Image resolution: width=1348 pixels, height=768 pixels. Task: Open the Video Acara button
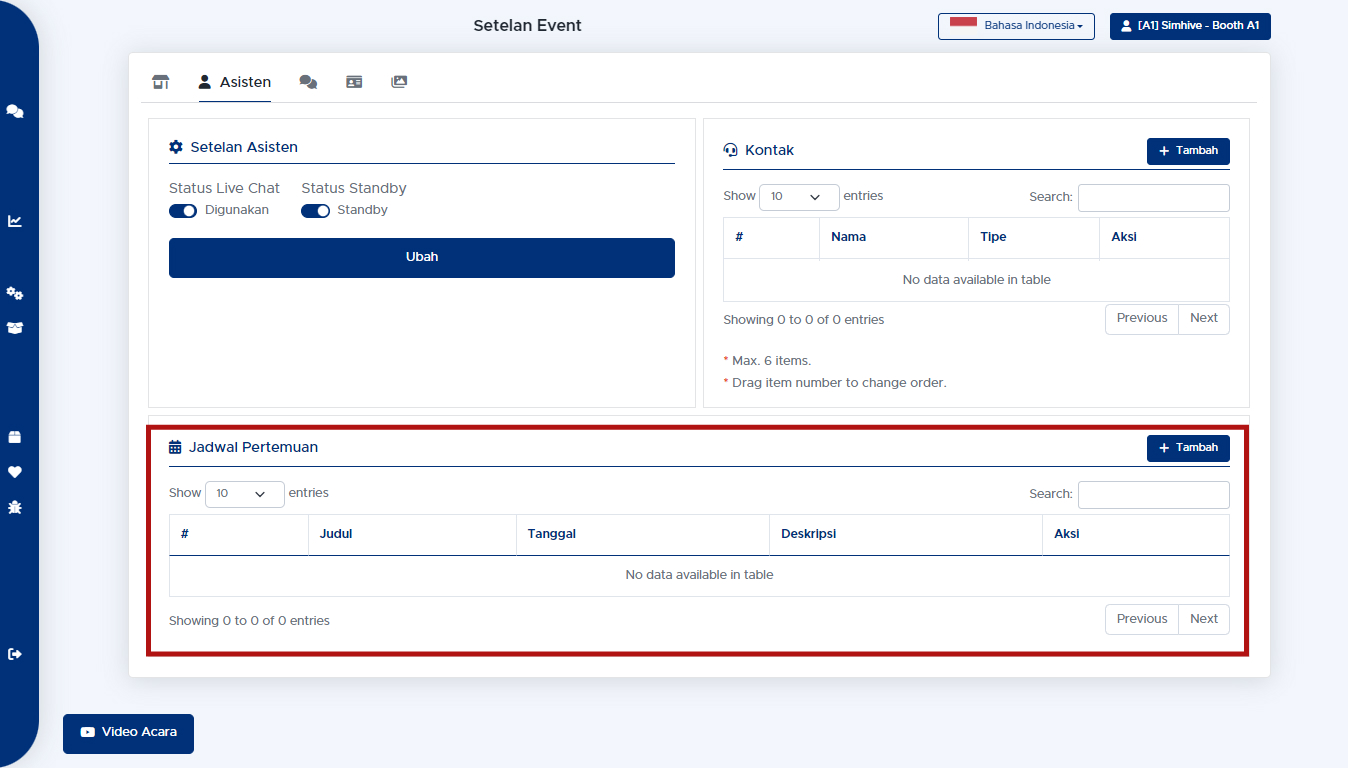pyautogui.click(x=128, y=733)
